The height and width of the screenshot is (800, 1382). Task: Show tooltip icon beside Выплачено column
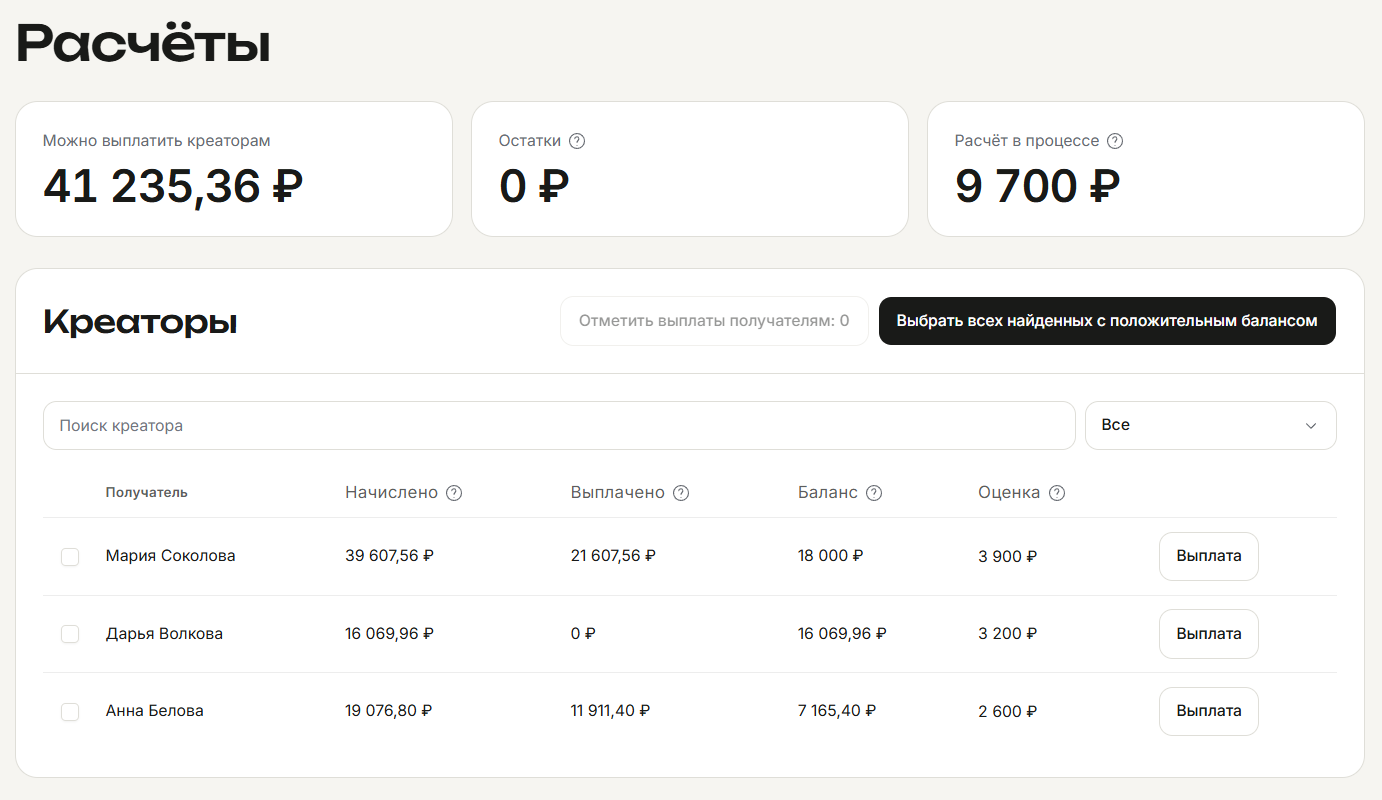(x=681, y=493)
